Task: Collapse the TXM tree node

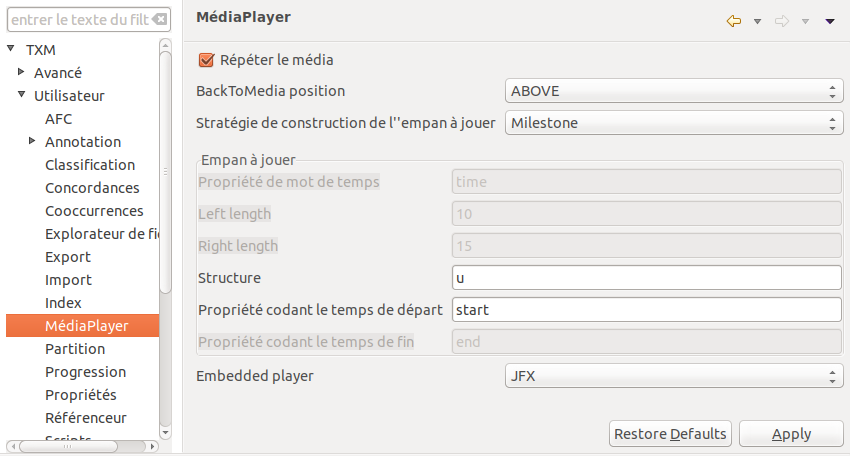Action: pos(11,49)
